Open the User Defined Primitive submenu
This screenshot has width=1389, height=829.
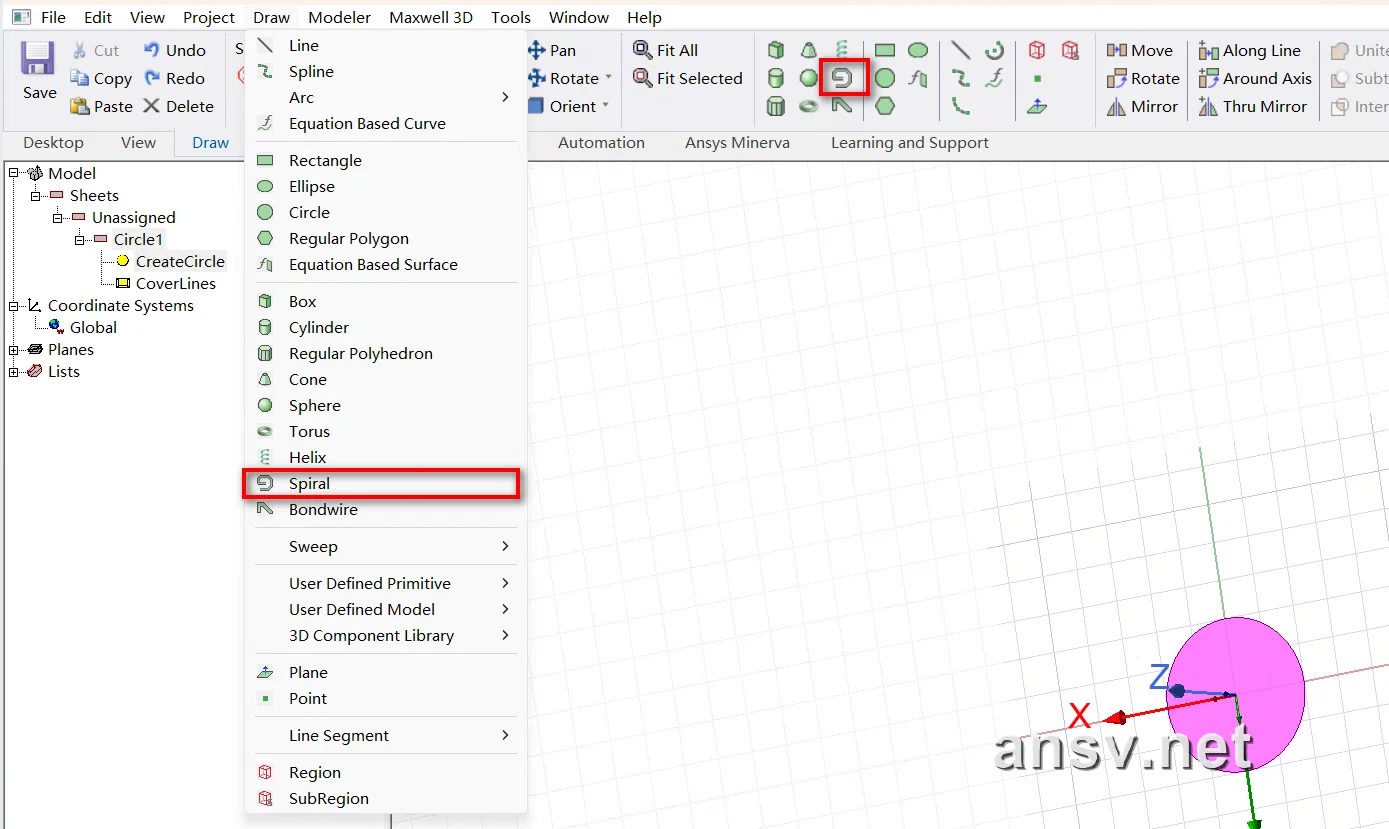386,583
